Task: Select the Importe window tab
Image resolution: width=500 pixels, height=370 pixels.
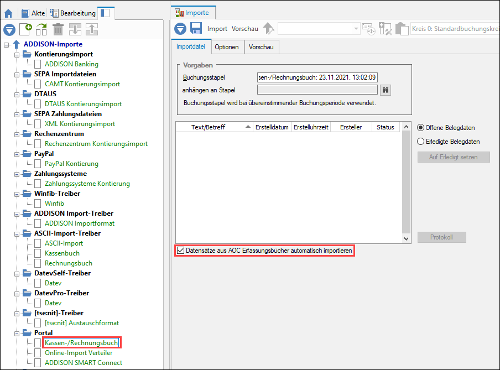Action: [x=193, y=13]
